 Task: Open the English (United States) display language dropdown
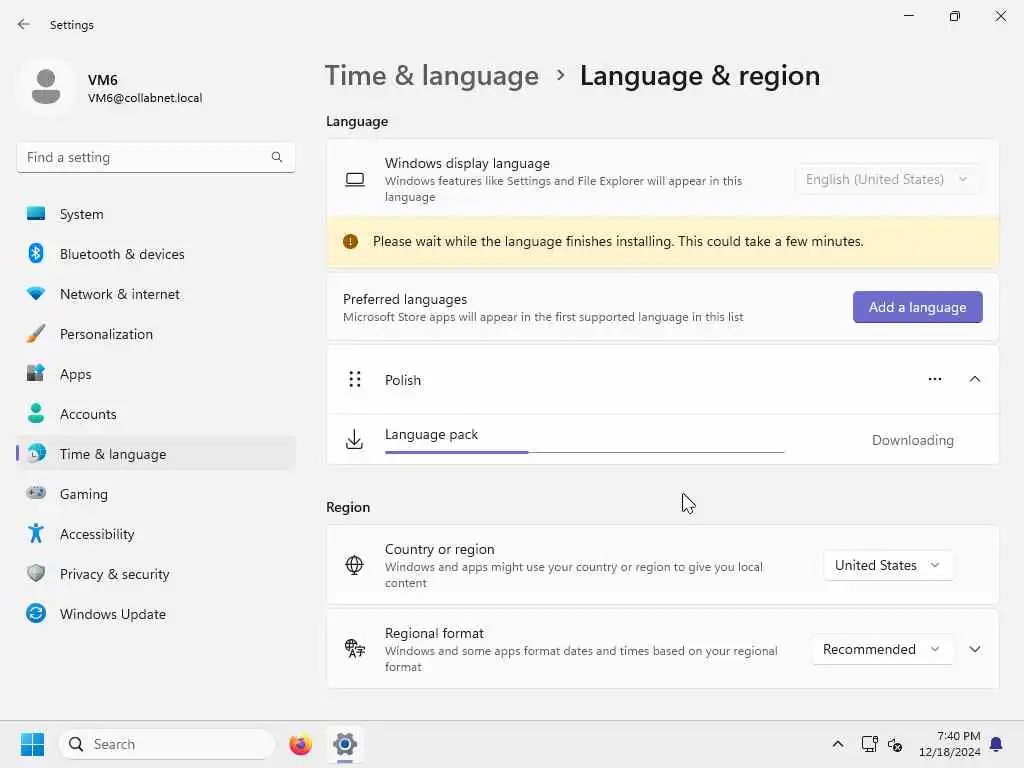888,180
